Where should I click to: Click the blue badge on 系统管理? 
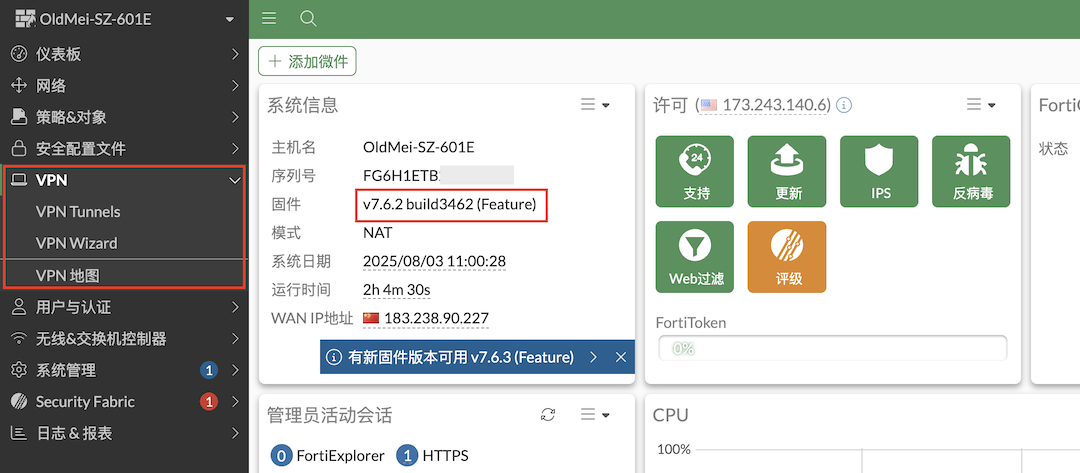coord(209,370)
